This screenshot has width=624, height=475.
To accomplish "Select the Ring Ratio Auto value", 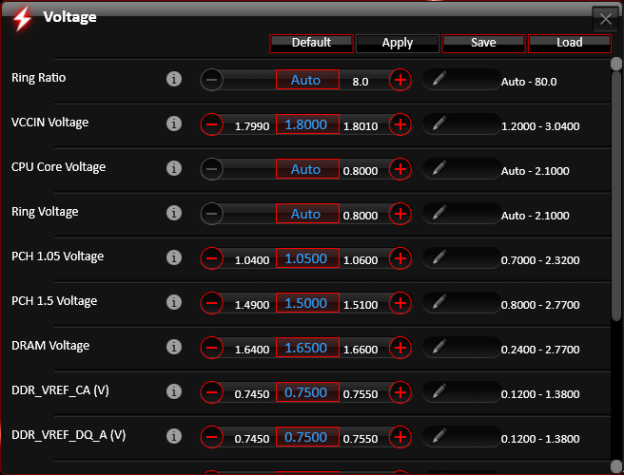I will (x=308, y=80).
